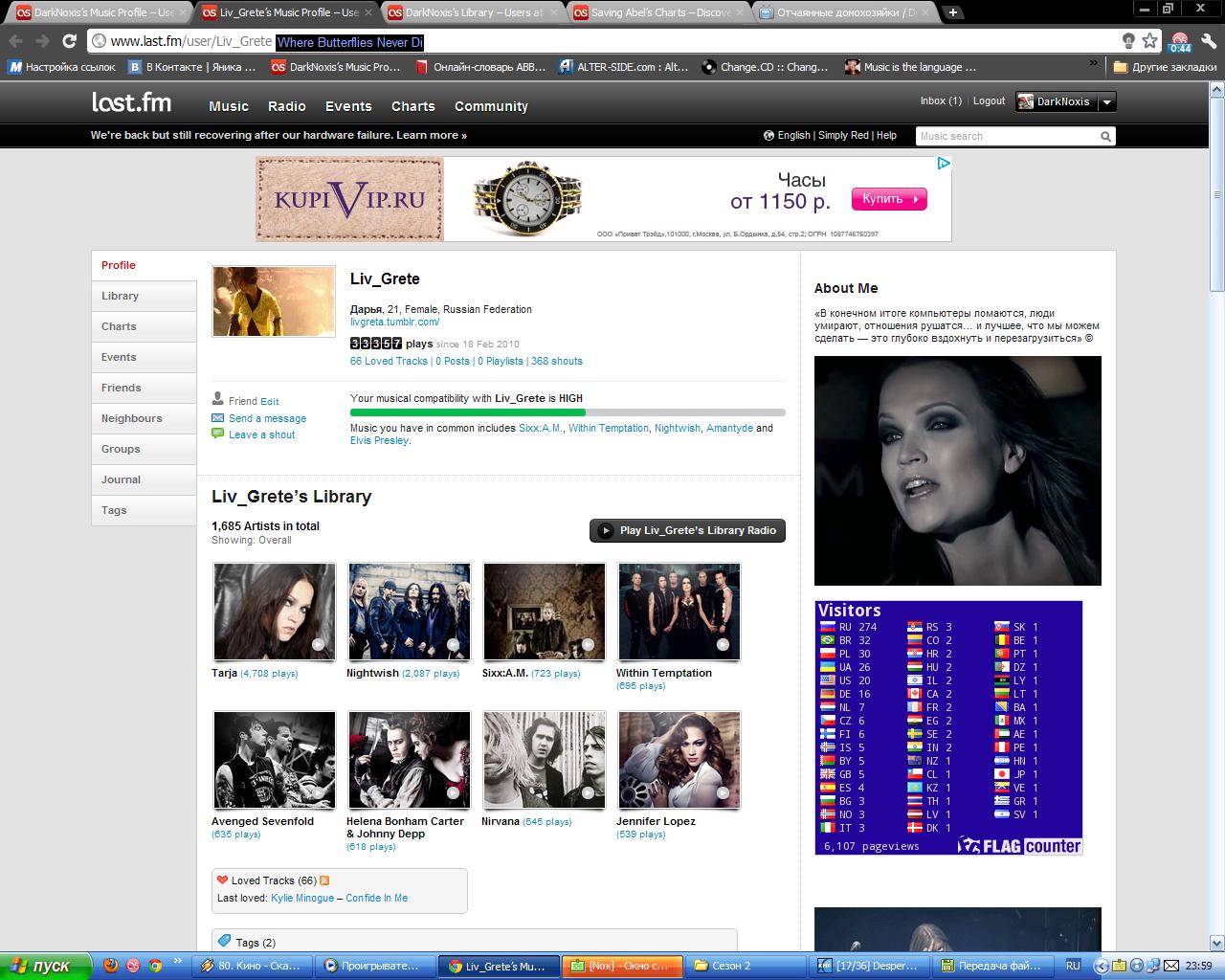Viewport: 1225px width, 980px height.
Task: Open the Другие закладки bookmarks folder
Action: pos(1165,67)
